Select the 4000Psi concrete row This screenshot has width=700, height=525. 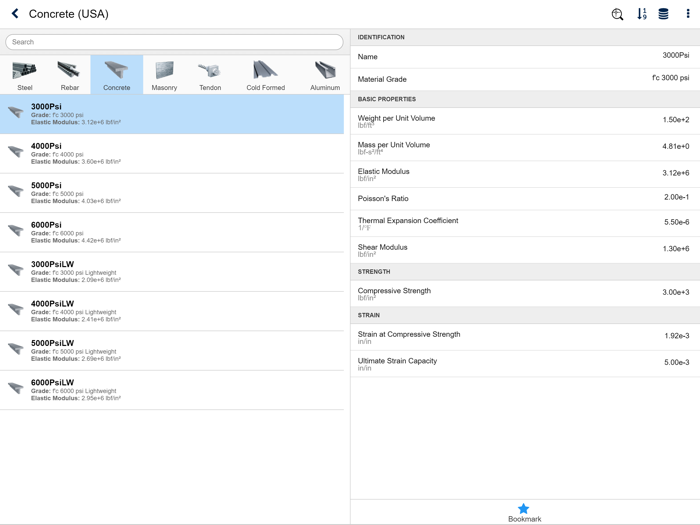pyautogui.click(x=172, y=154)
